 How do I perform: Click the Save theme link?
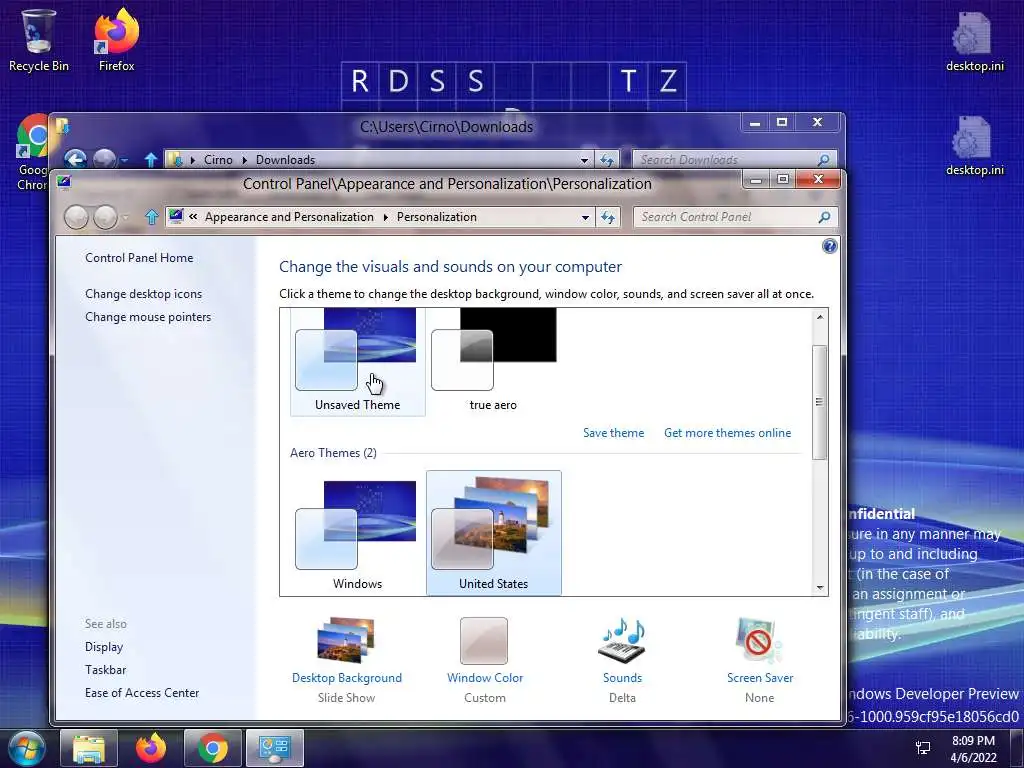[613, 433]
